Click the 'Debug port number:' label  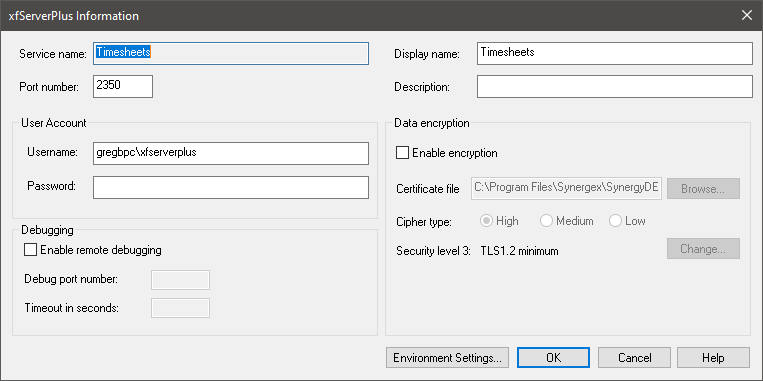pos(71,279)
